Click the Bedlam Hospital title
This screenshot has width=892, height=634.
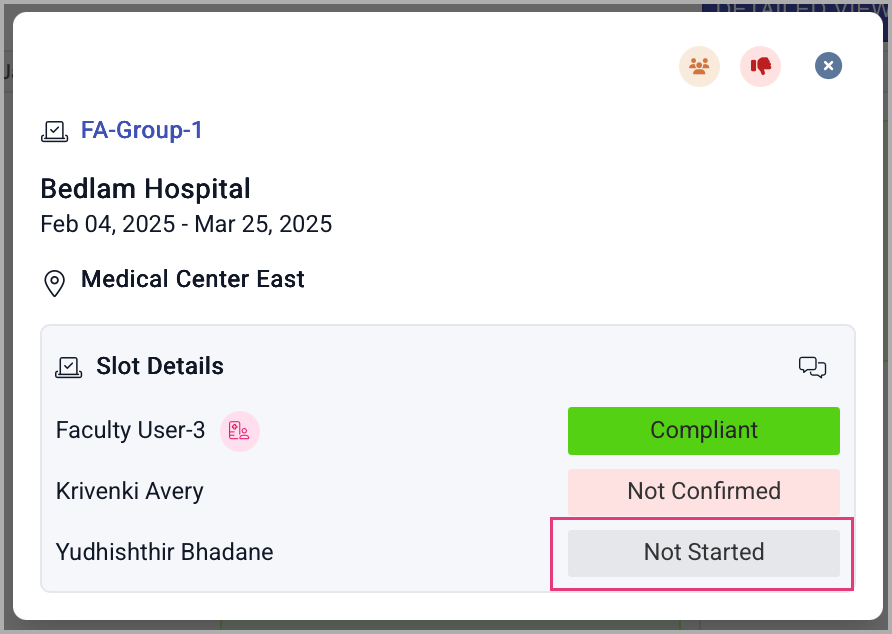pyautogui.click(x=145, y=188)
